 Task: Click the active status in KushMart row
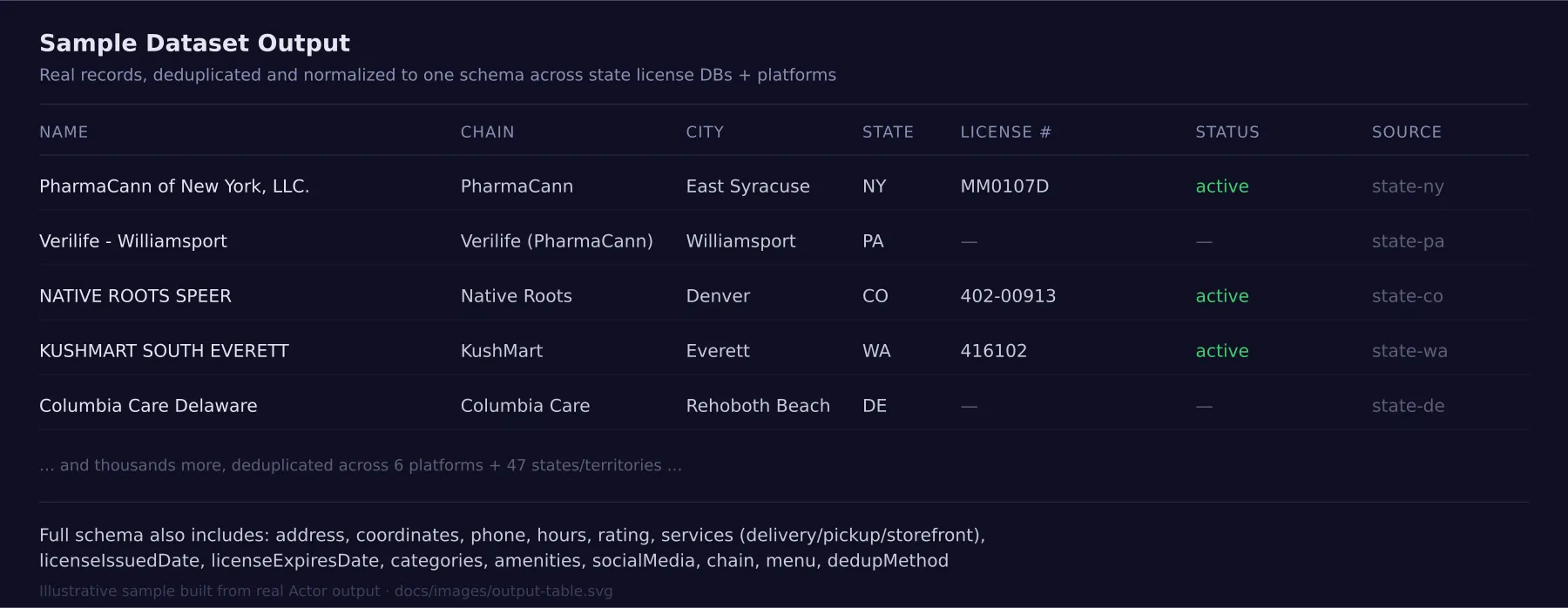[1222, 351]
